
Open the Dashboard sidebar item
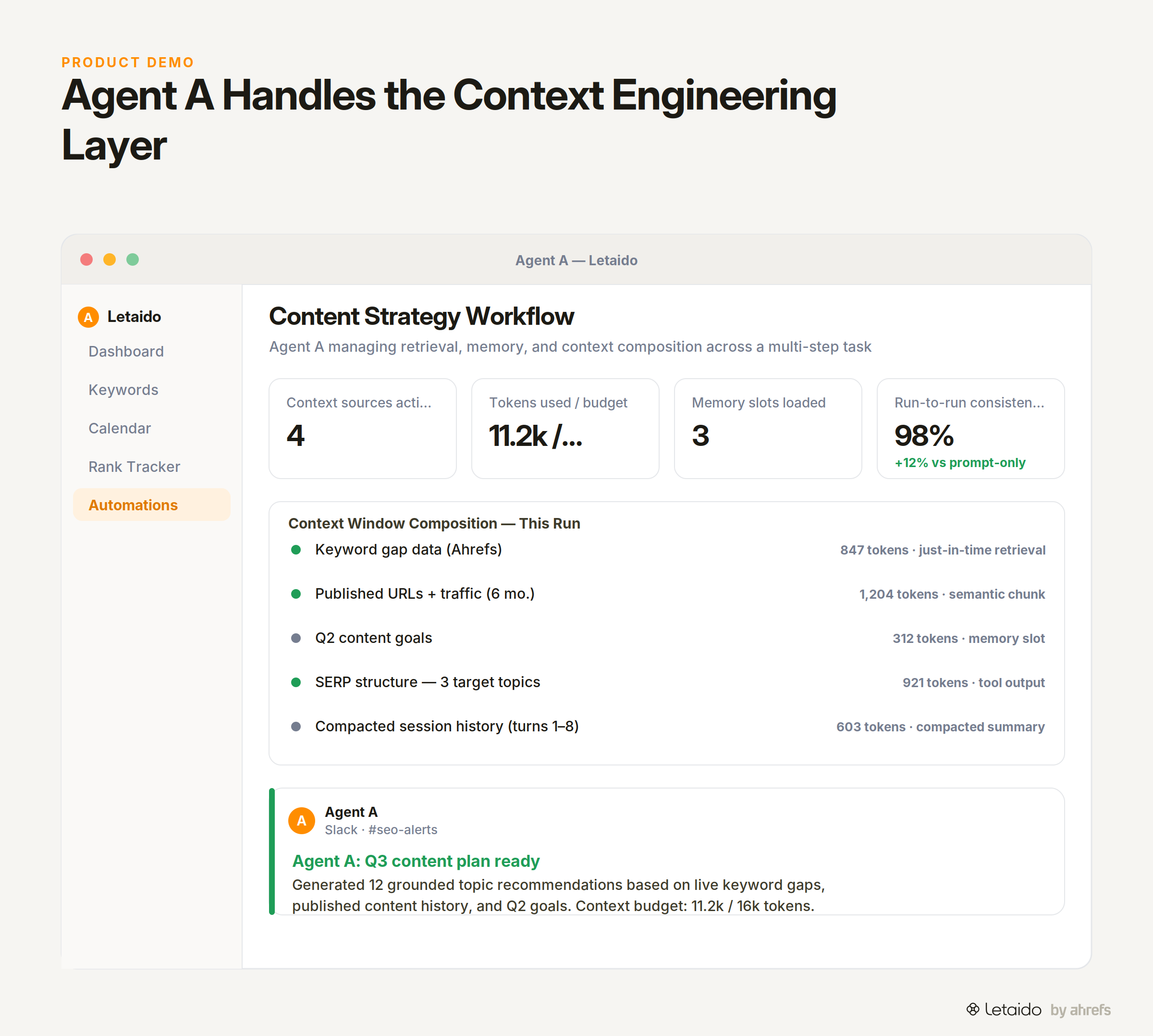coord(126,352)
